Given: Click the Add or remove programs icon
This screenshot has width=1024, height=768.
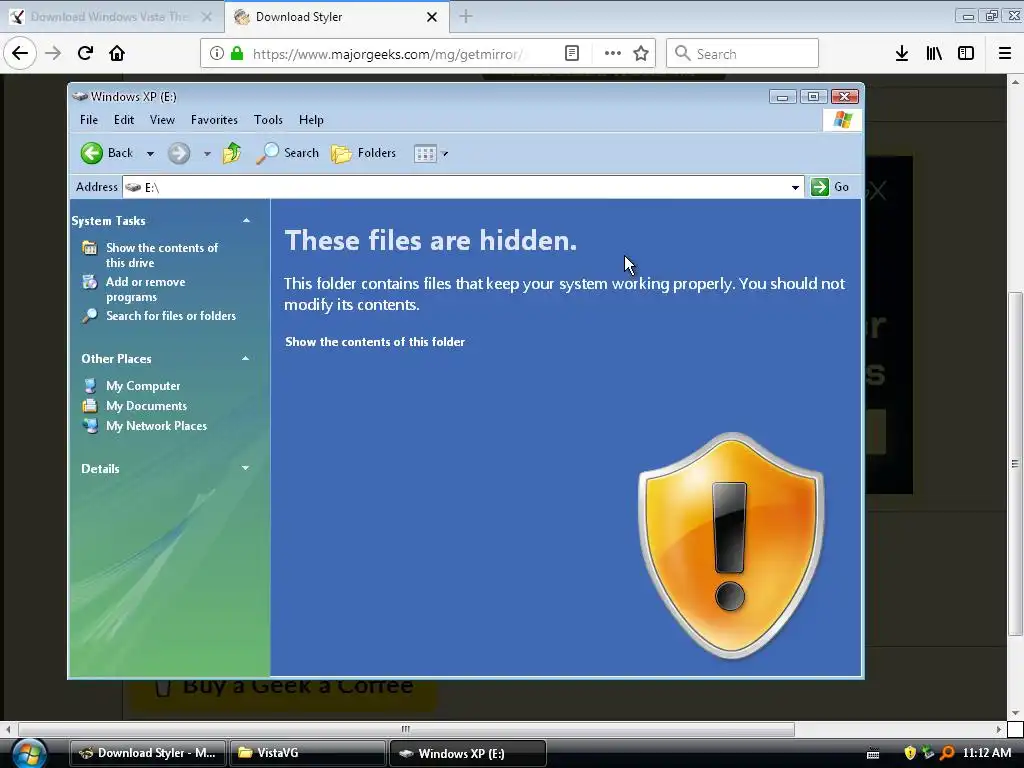Looking at the screenshot, I should (x=90, y=282).
